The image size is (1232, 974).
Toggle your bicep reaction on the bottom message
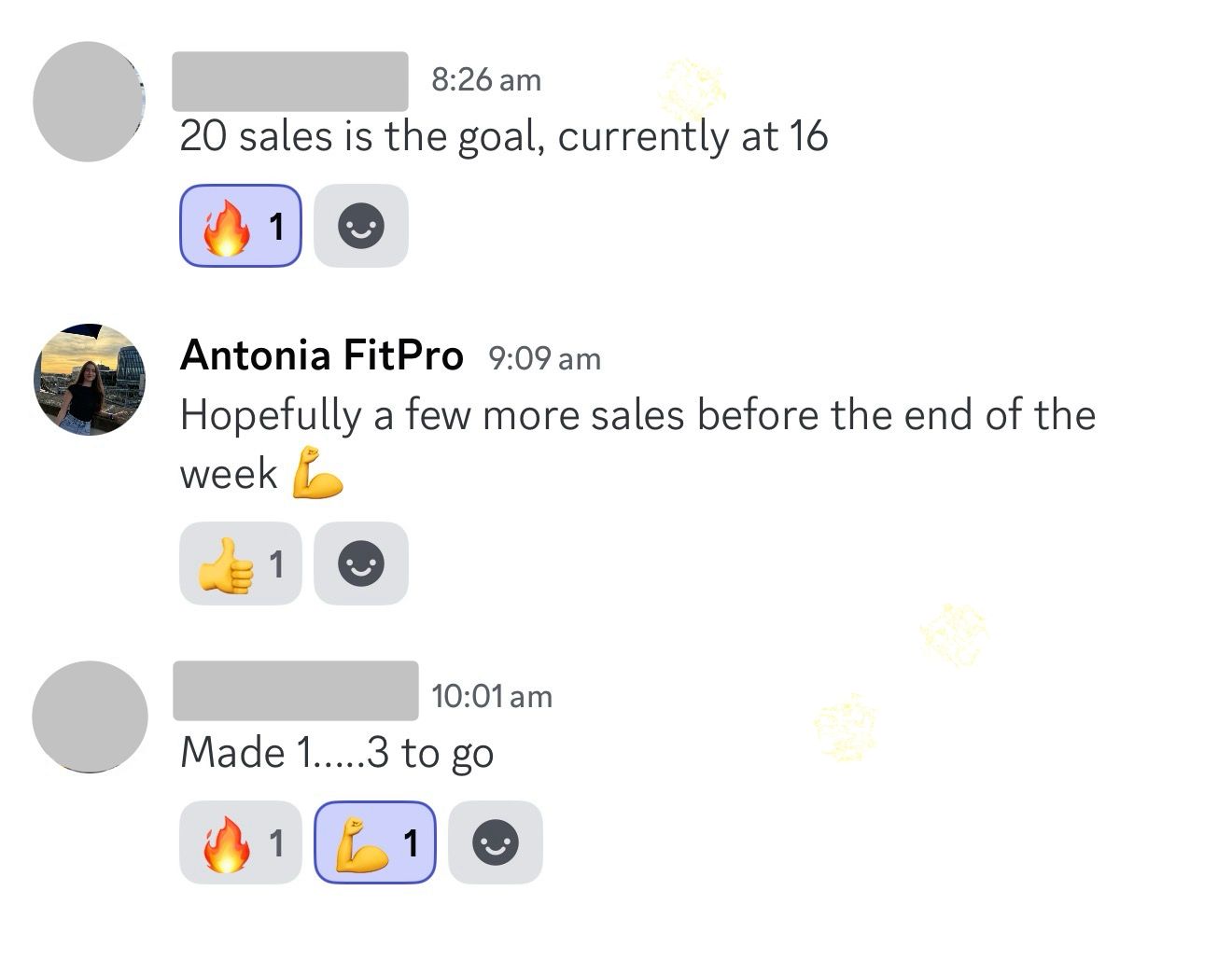(374, 842)
